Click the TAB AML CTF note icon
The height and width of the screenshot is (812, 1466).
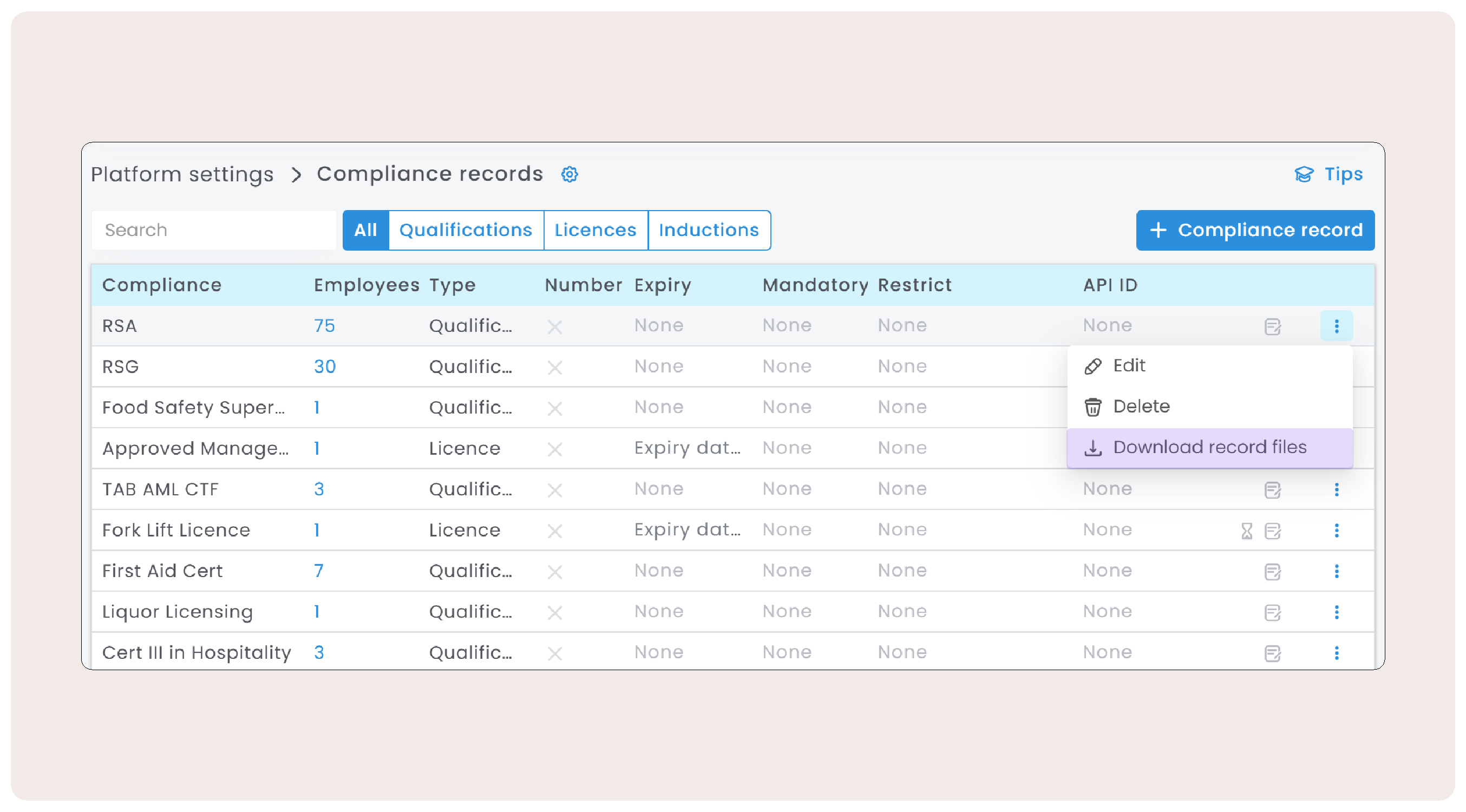click(x=1272, y=490)
